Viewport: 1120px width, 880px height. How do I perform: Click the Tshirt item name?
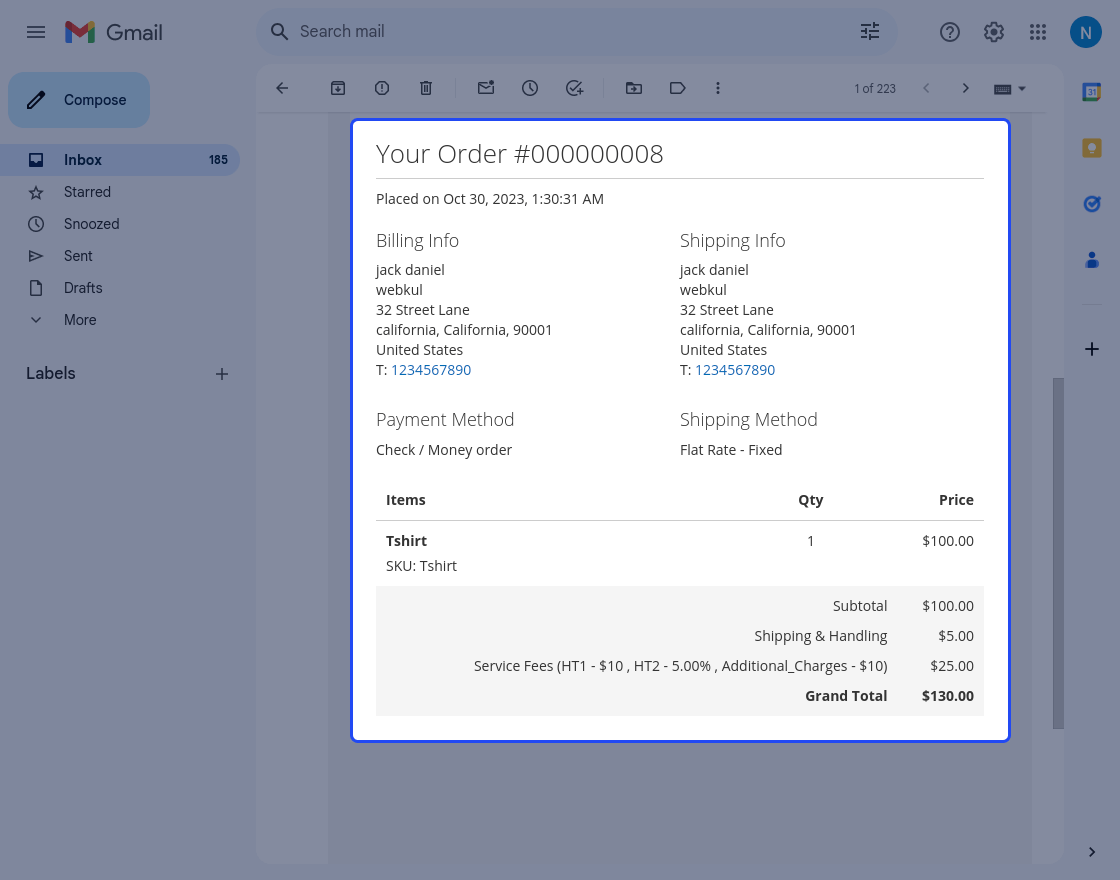click(x=406, y=541)
